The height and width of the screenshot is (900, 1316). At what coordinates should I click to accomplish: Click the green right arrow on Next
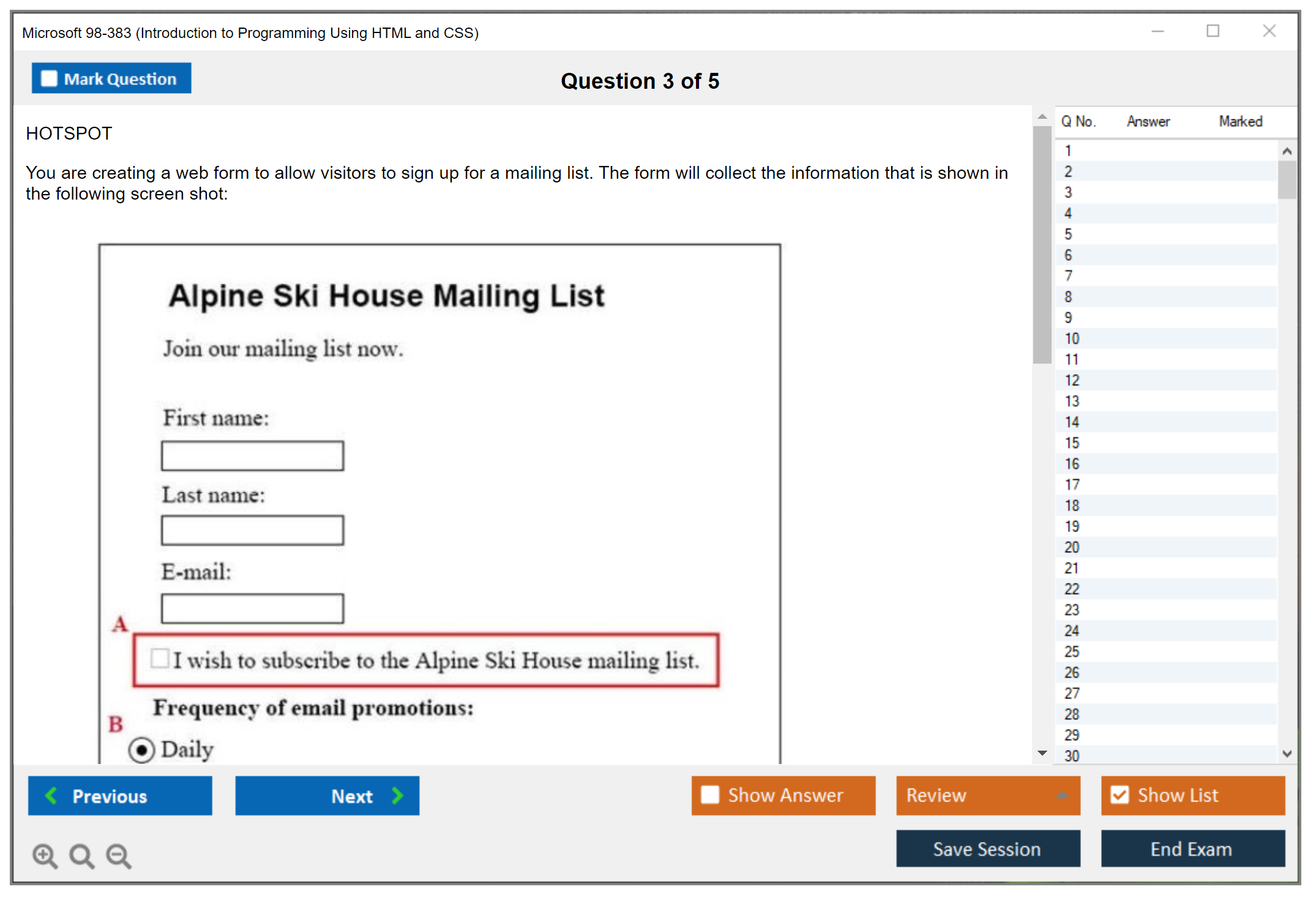click(x=397, y=796)
